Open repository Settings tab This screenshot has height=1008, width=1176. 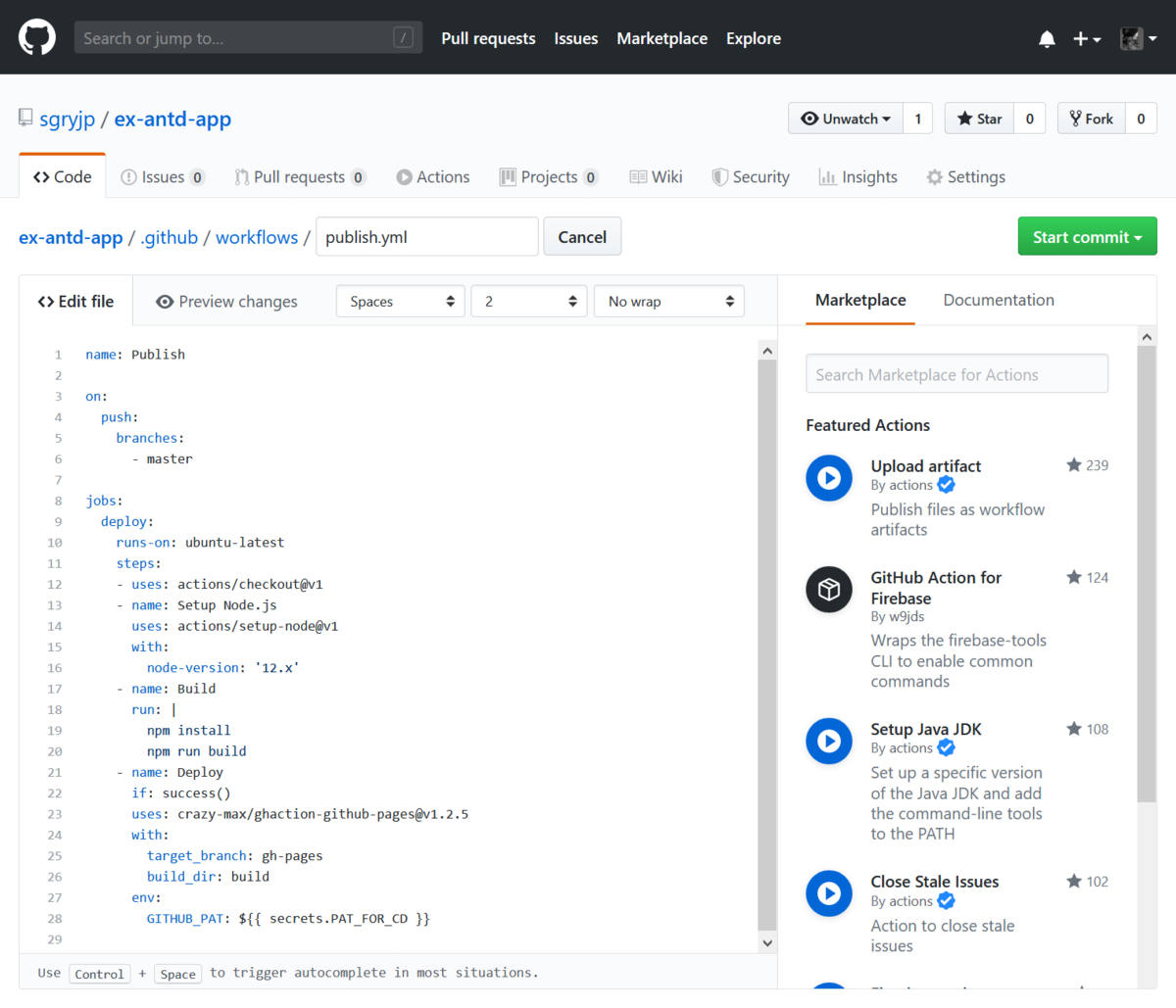point(966,177)
